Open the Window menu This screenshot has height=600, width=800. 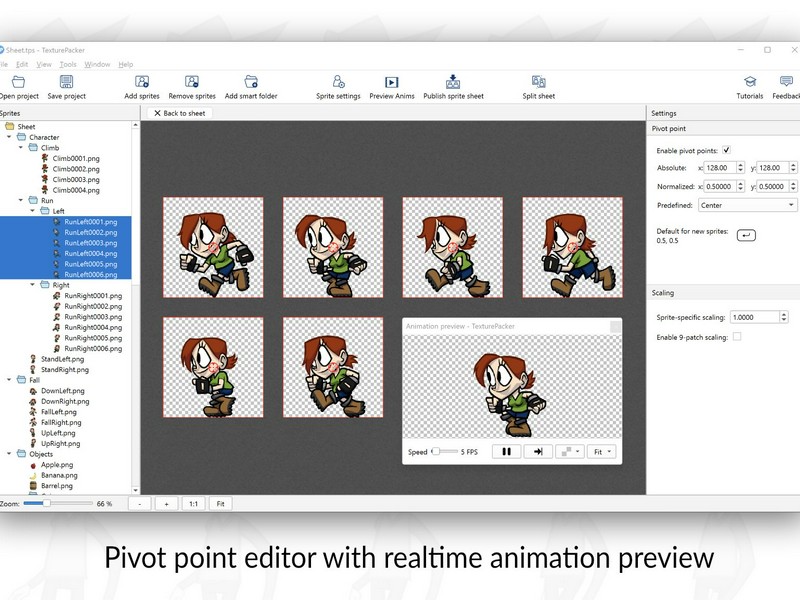(97, 64)
